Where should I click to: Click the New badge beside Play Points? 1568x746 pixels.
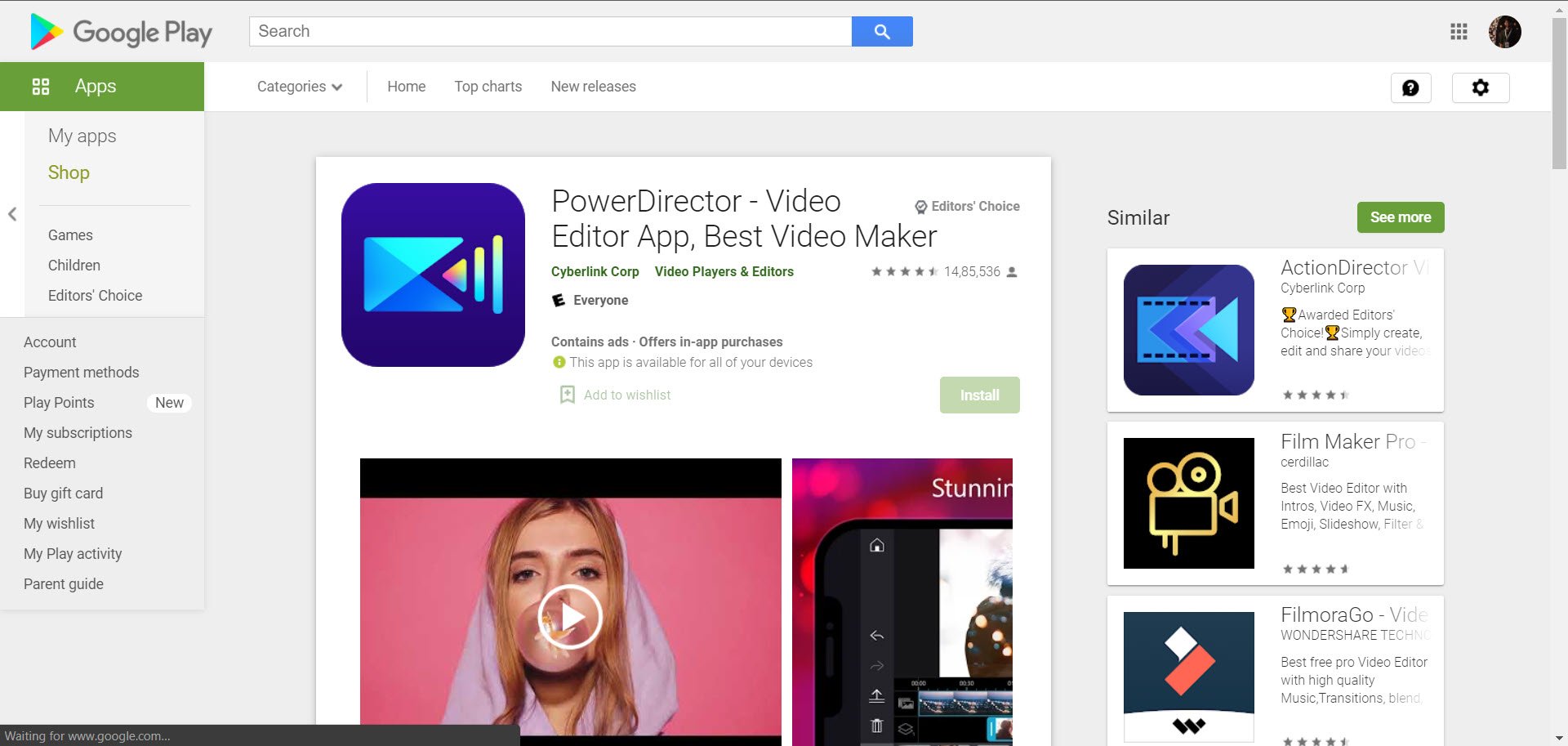pos(169,403)
